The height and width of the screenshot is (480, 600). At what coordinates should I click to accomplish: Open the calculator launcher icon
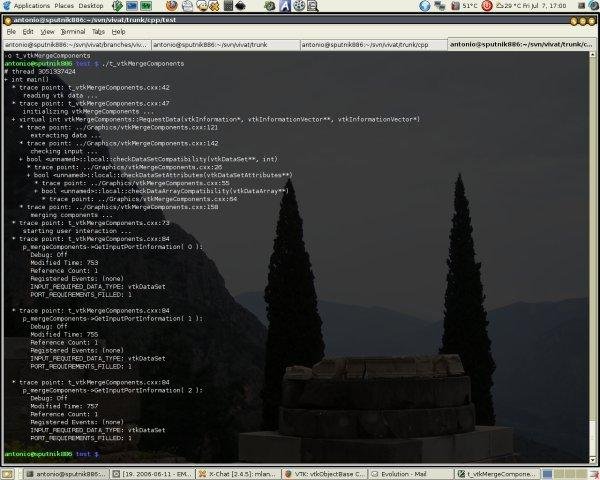pyautogui.click(x=228, y=6)
